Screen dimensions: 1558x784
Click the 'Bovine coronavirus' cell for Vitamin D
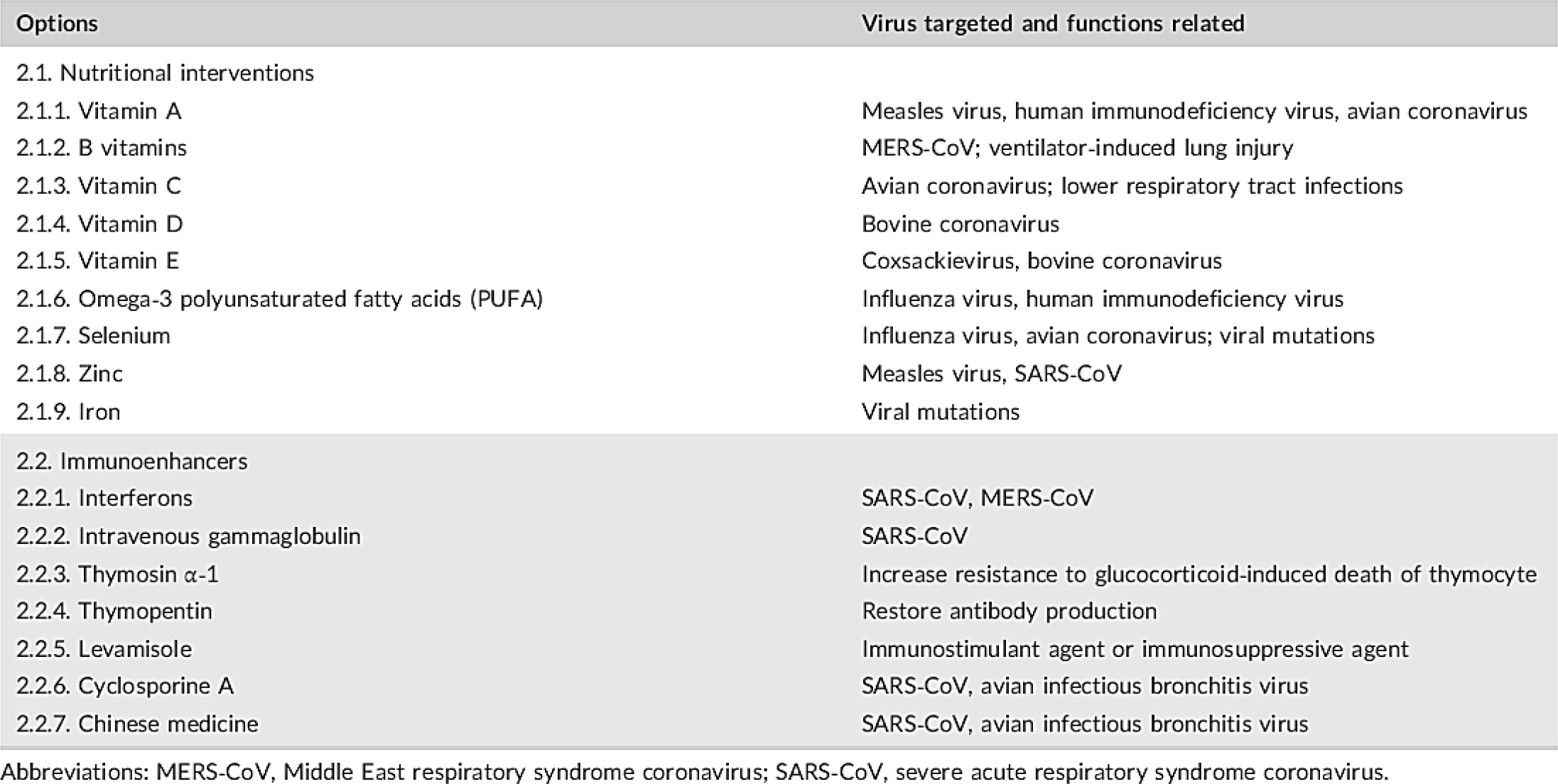pyautogui.click(x=960, y=224)
